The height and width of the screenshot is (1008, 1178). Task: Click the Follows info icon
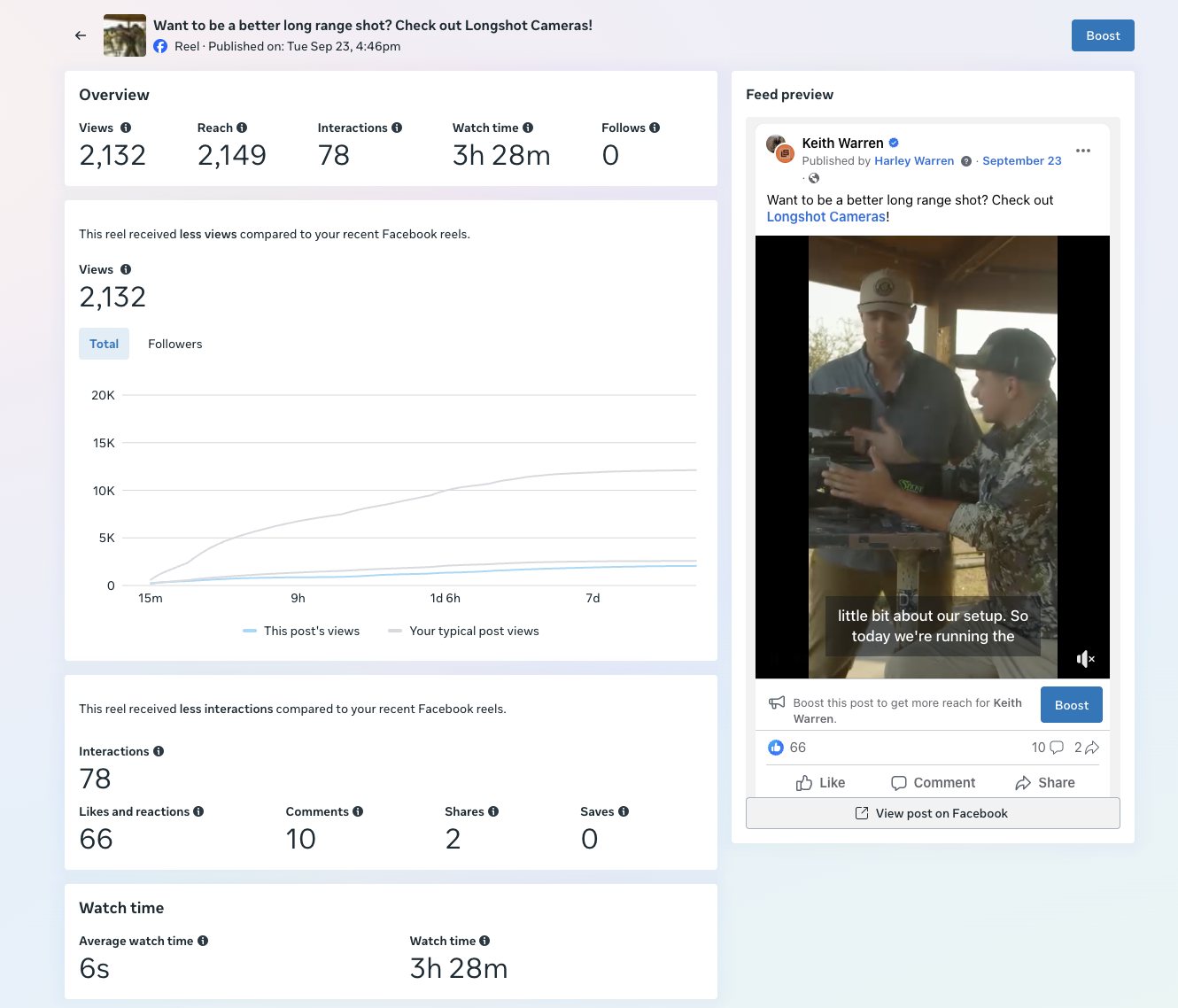pos(655,128)
